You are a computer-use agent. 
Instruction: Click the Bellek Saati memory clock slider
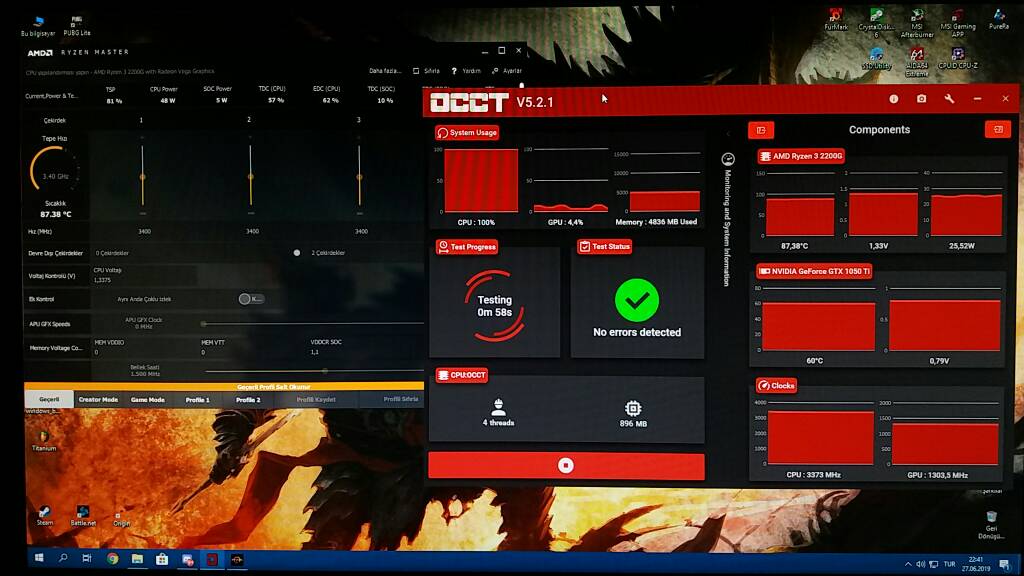[x=313, y=371]
